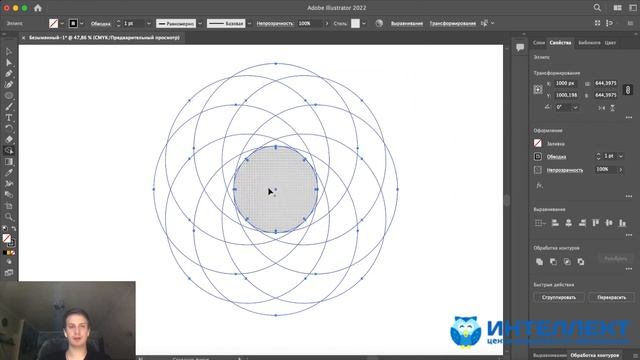Select the Eyedropper tool
This screenshot has height=360, width=640.
[9, 173]
